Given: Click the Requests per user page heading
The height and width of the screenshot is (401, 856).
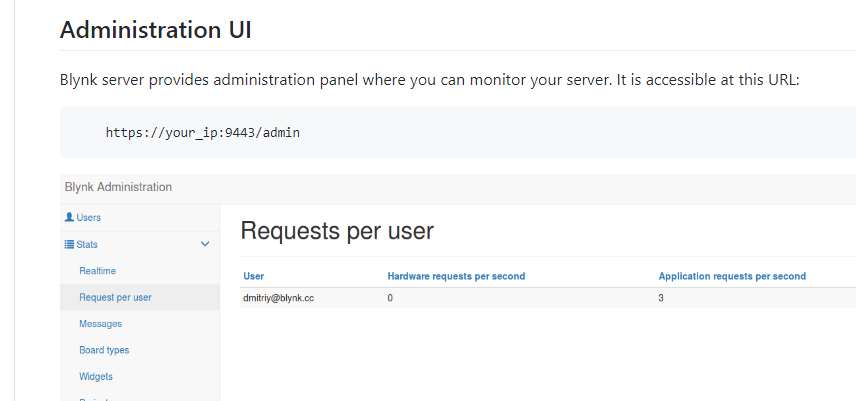Looking at the screenshot, I should click(x=337, y=231).
